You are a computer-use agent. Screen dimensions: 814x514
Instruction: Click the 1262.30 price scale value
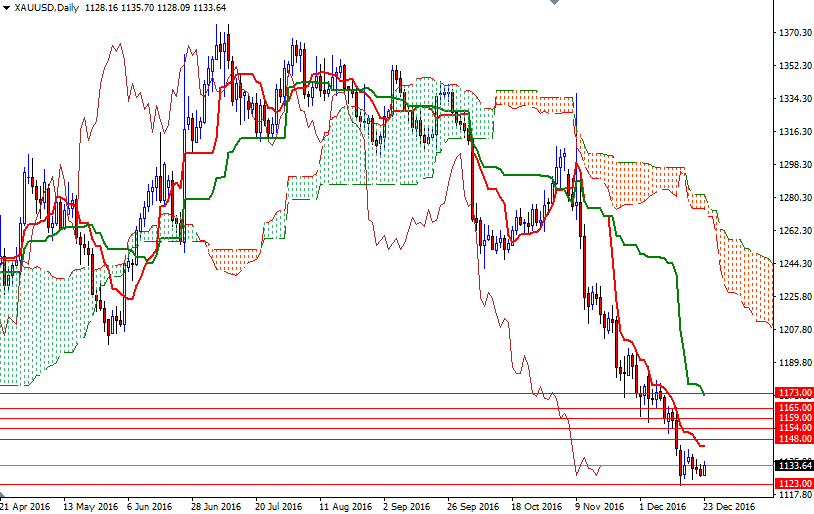point(795,231)
